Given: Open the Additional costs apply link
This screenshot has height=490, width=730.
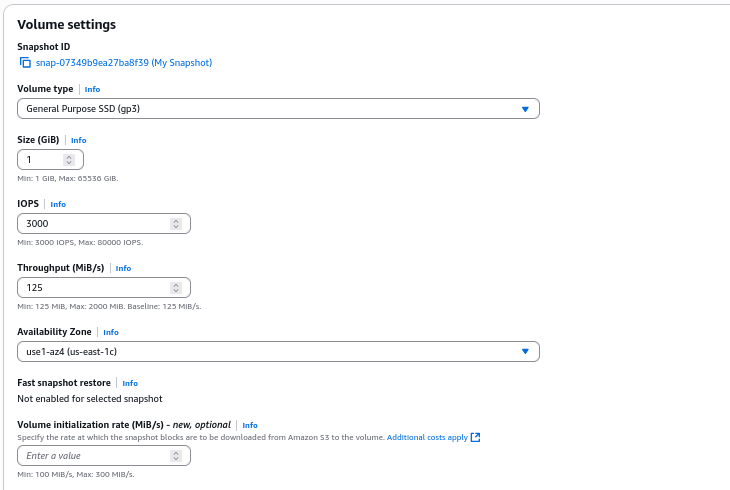Looking at the screenshot, I should 428,437.
